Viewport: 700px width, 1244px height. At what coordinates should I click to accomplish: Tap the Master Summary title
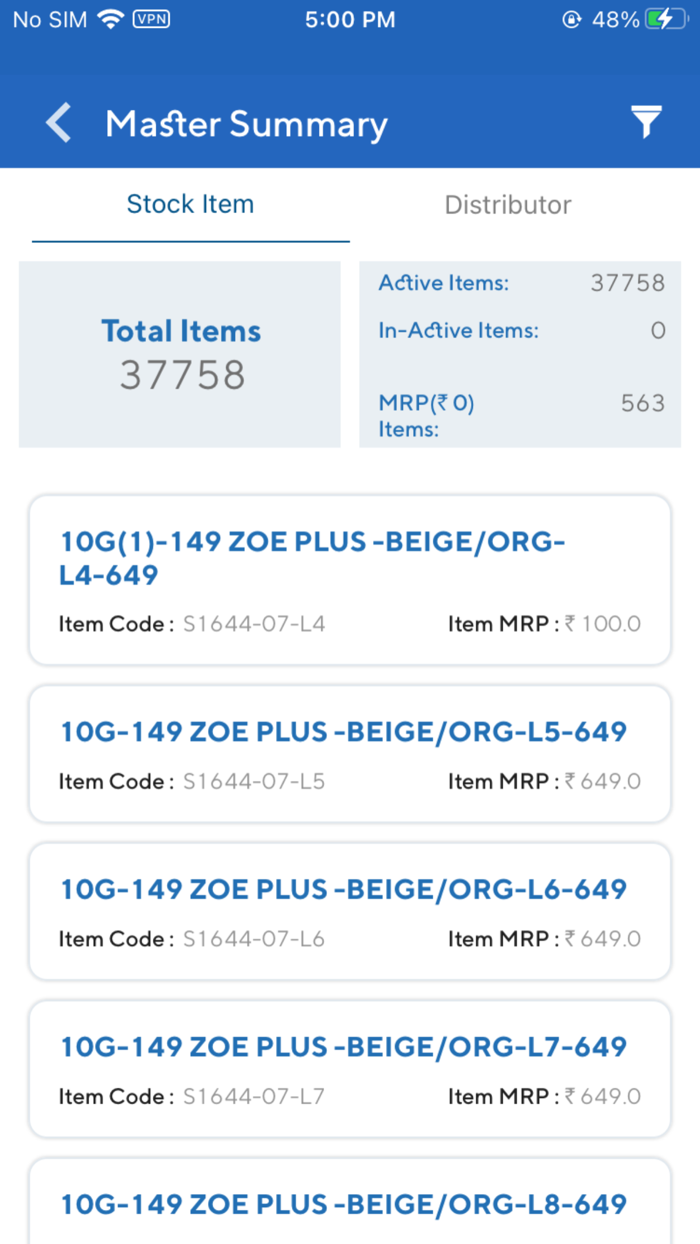(245, 122)
